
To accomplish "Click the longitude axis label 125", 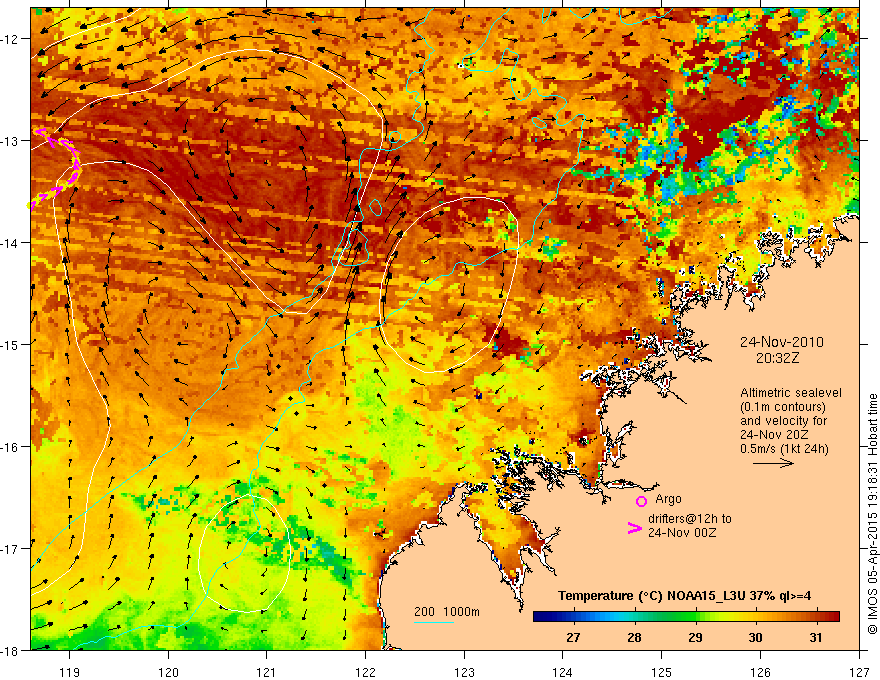I will (662, 672).
